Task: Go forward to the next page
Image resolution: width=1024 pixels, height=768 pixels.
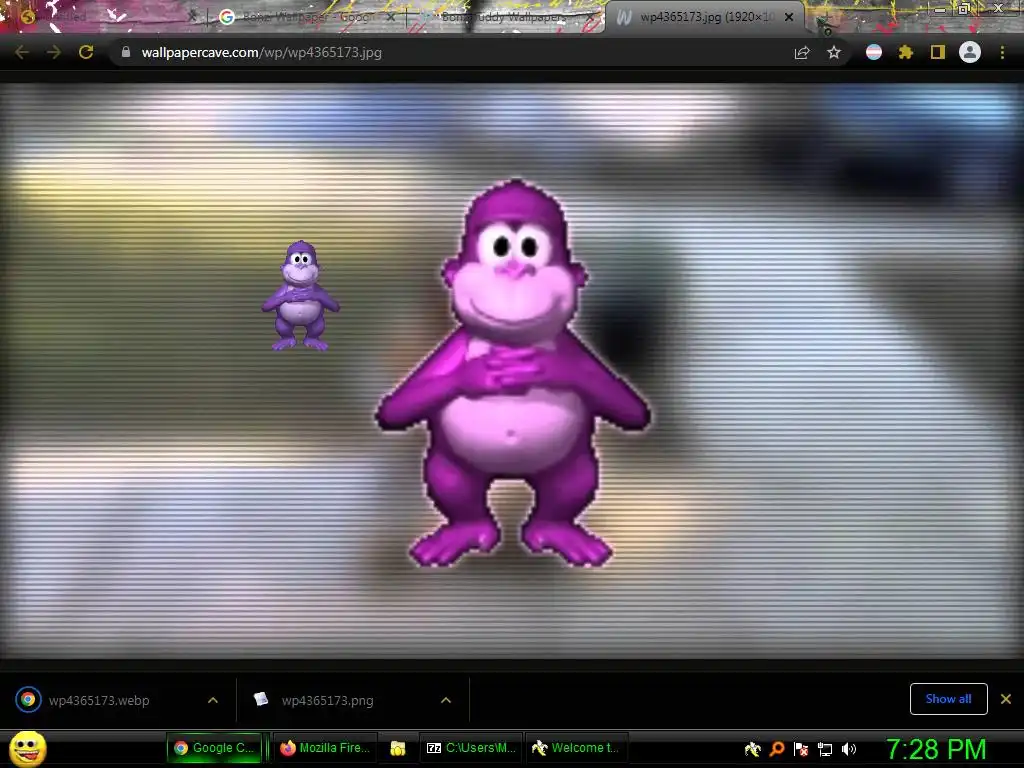Action: click(54, 52)
